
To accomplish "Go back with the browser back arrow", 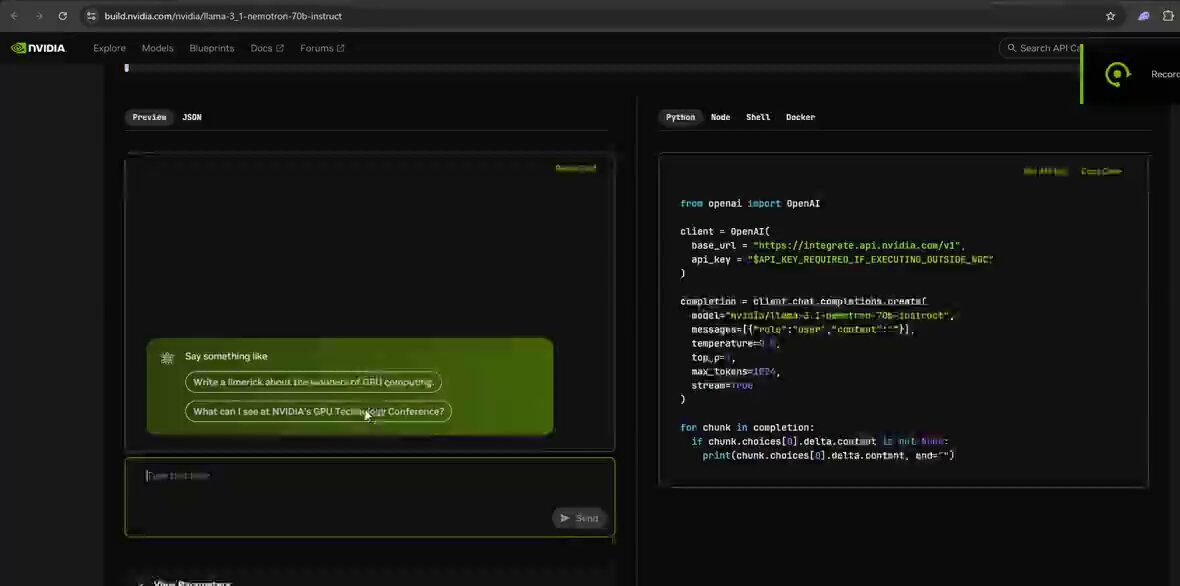I will pyautogui.click(x=14, y=16).
